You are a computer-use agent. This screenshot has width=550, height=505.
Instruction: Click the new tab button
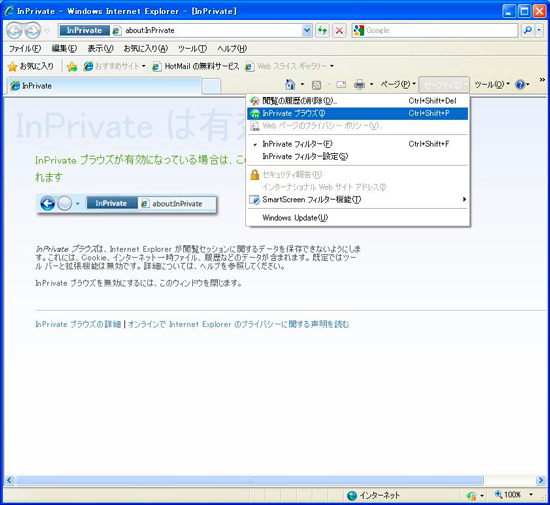click(x=211, y=86)
